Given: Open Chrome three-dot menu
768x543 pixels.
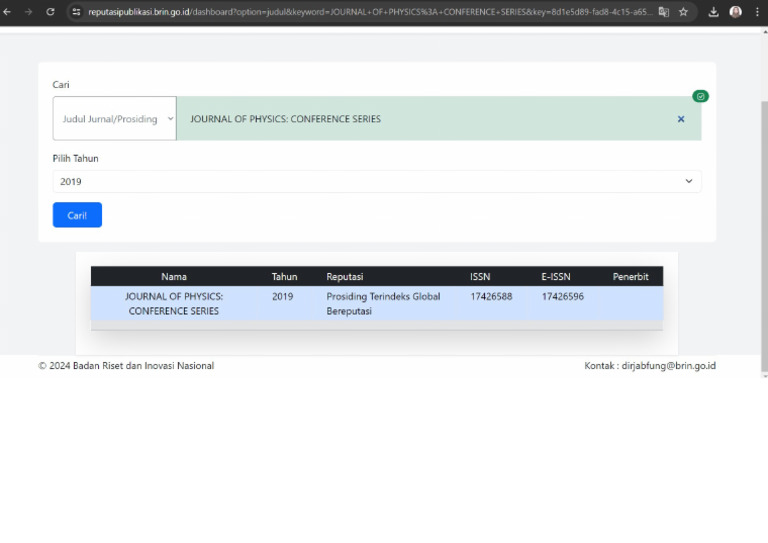Looking at the screenshot, I should [757, 12].
